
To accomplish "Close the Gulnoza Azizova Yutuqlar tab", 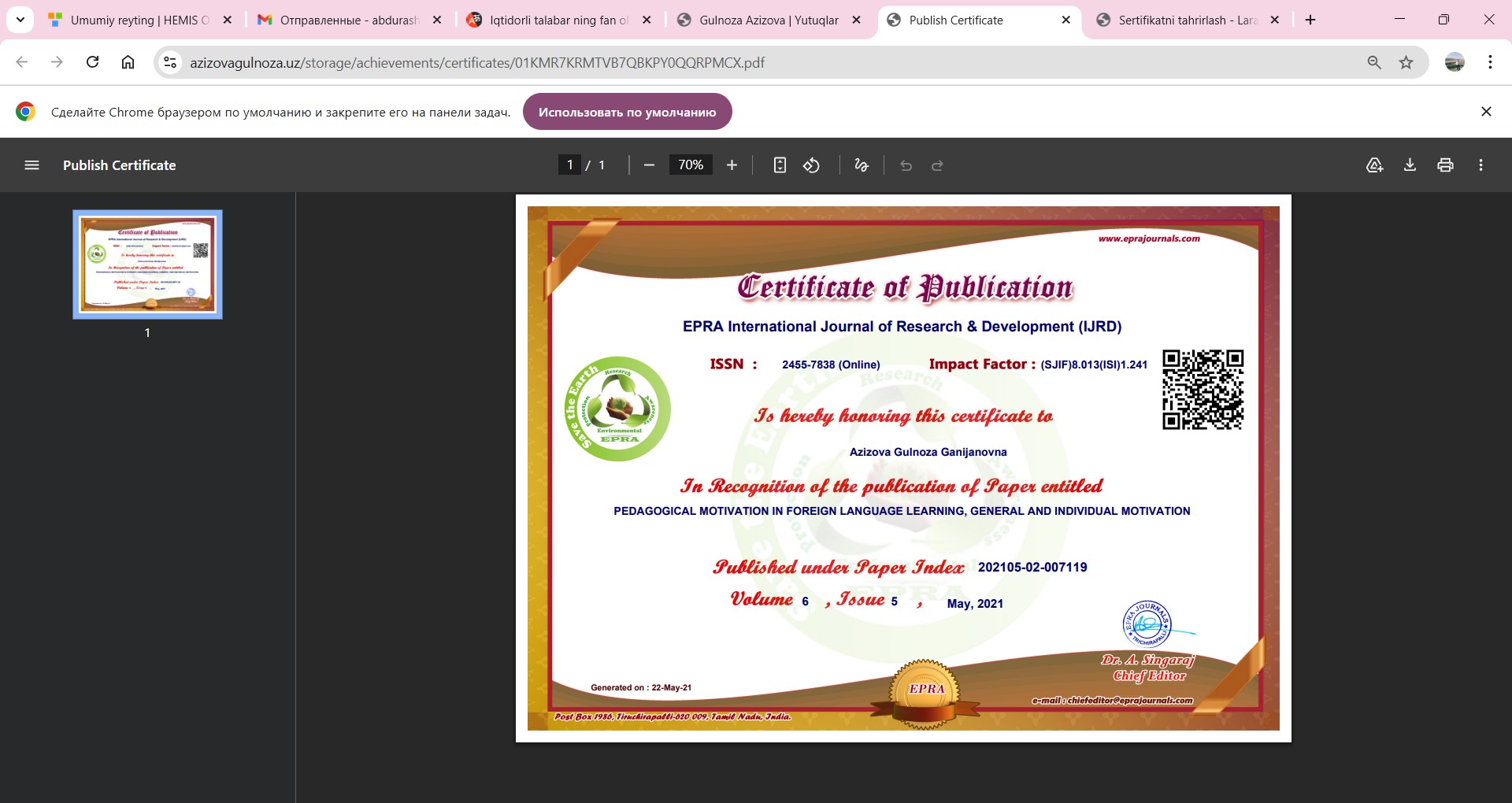I will pos(856,20).
